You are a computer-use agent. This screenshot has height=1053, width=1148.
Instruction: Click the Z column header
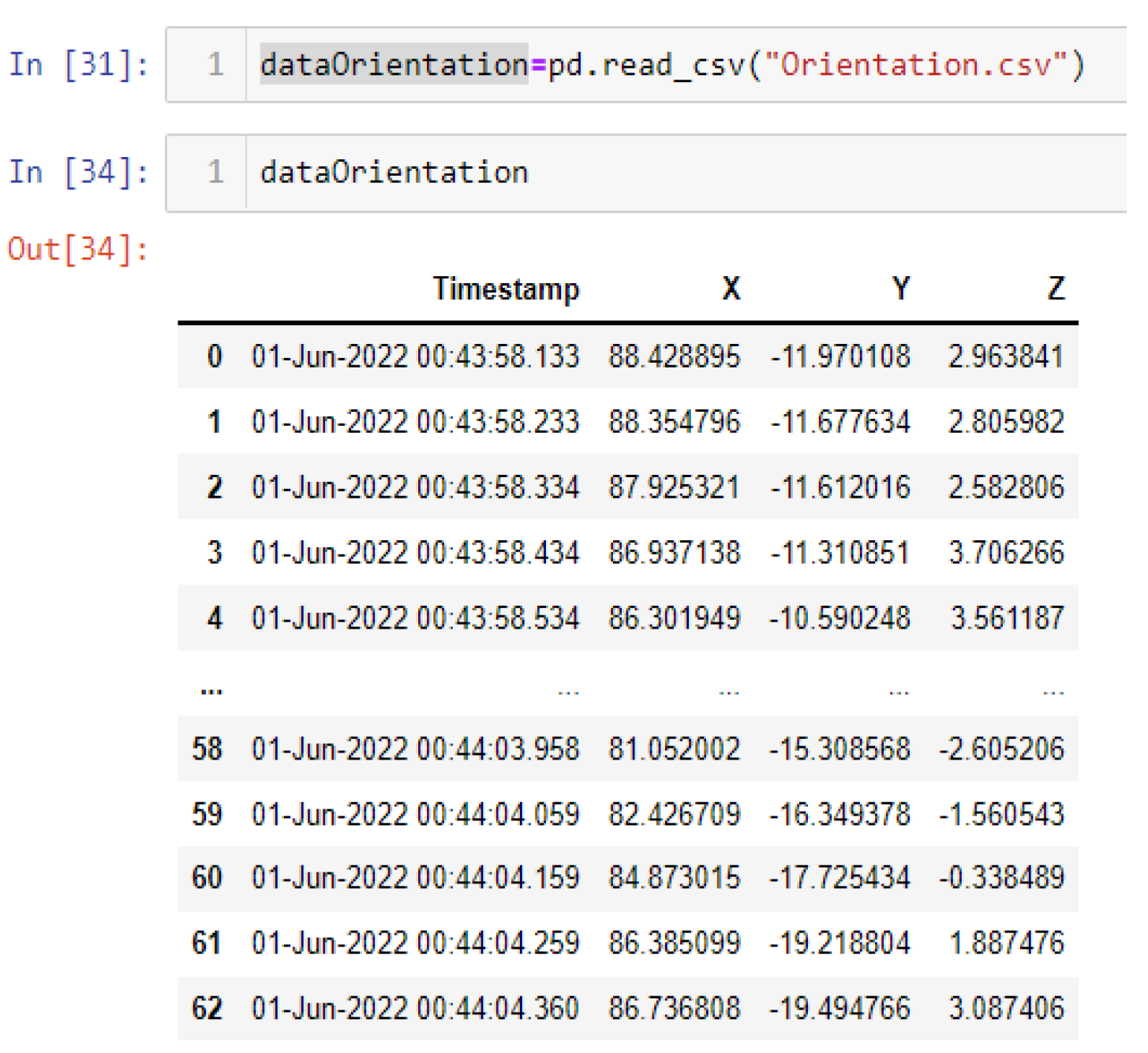pos(1056,289)
